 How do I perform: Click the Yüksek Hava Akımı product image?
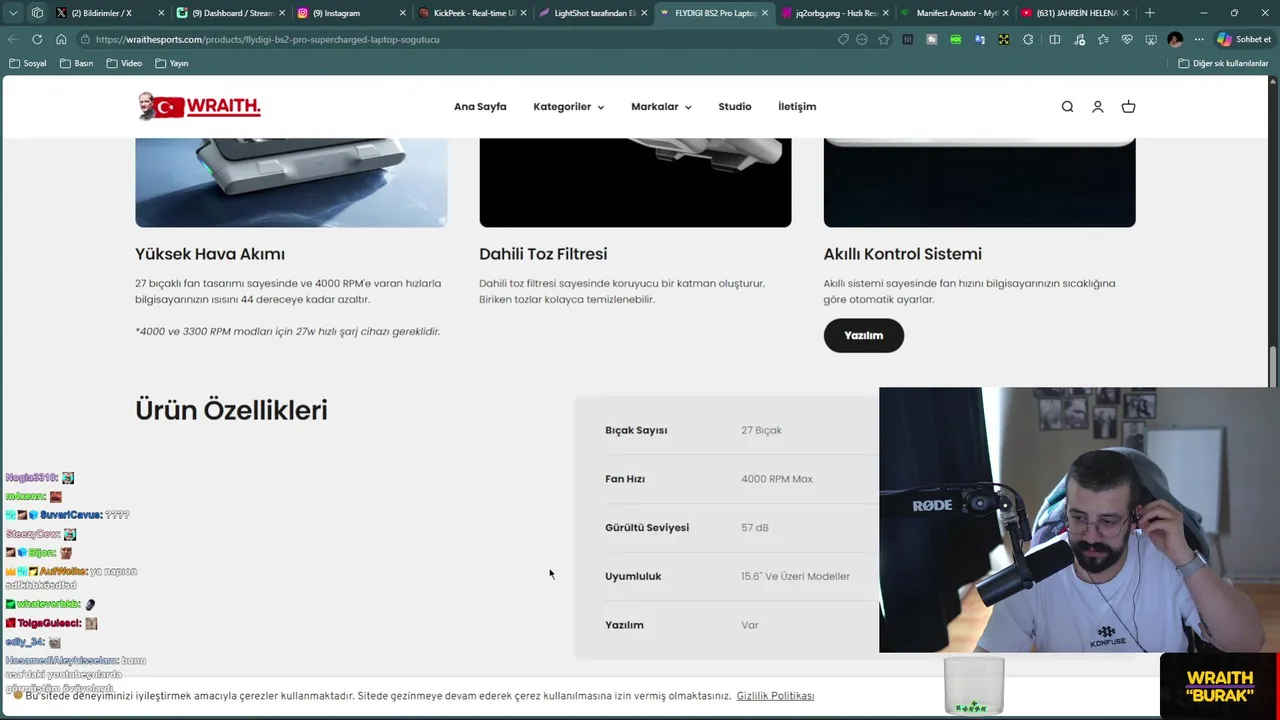click(291, 183)
